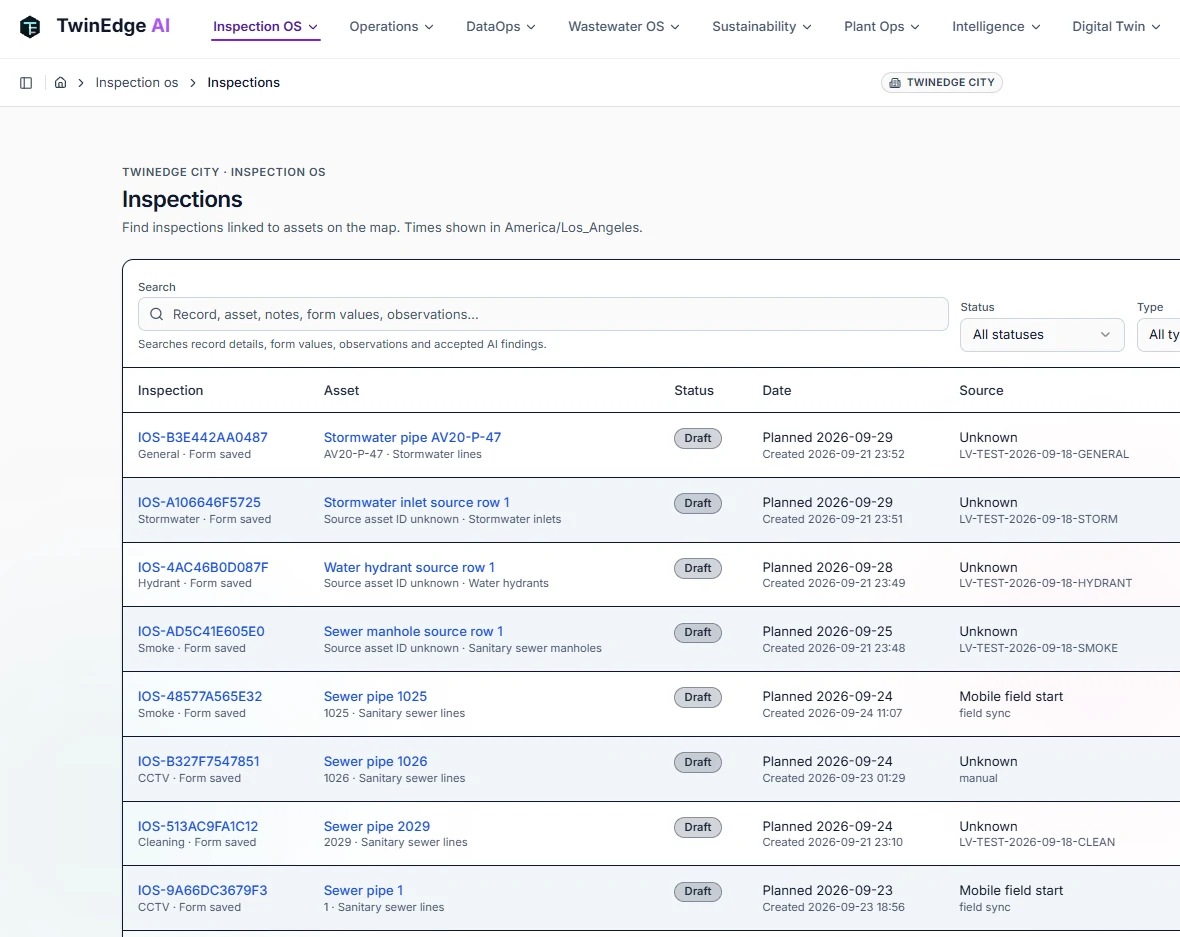Viewport: 1180px width, 937px height.
Task: Click the Draft badge for Sewer pipe 1025
Action: (x=698, y=697)
